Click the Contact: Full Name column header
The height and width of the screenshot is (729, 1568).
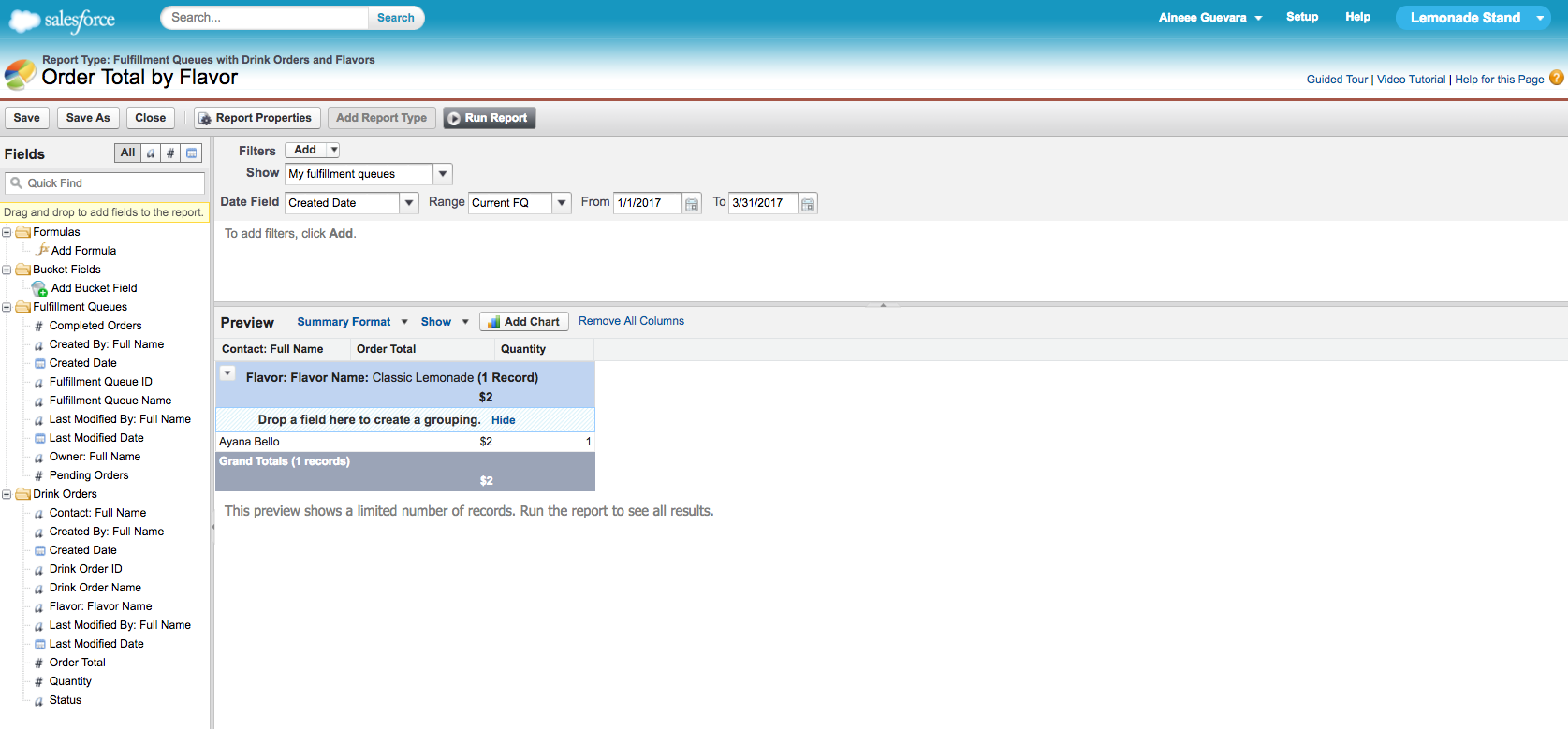[x=283, y=349]
